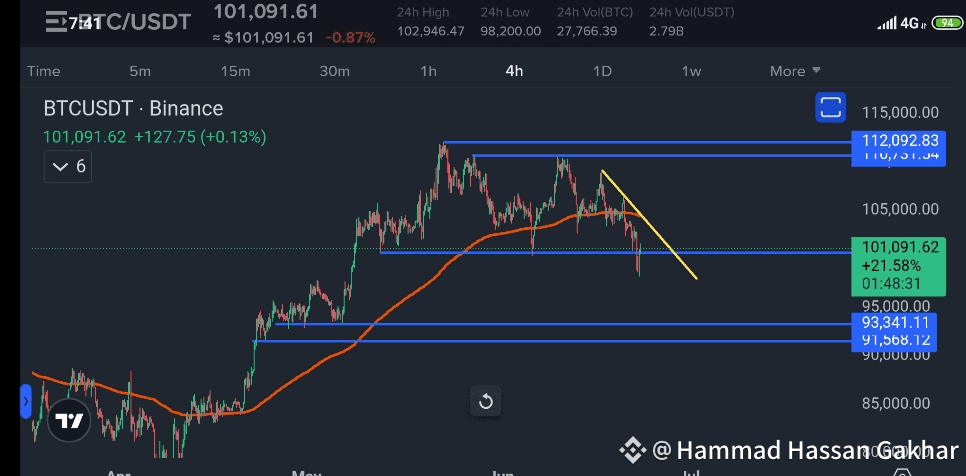
Task: Select the Time chart view
Action: [44, 71]
